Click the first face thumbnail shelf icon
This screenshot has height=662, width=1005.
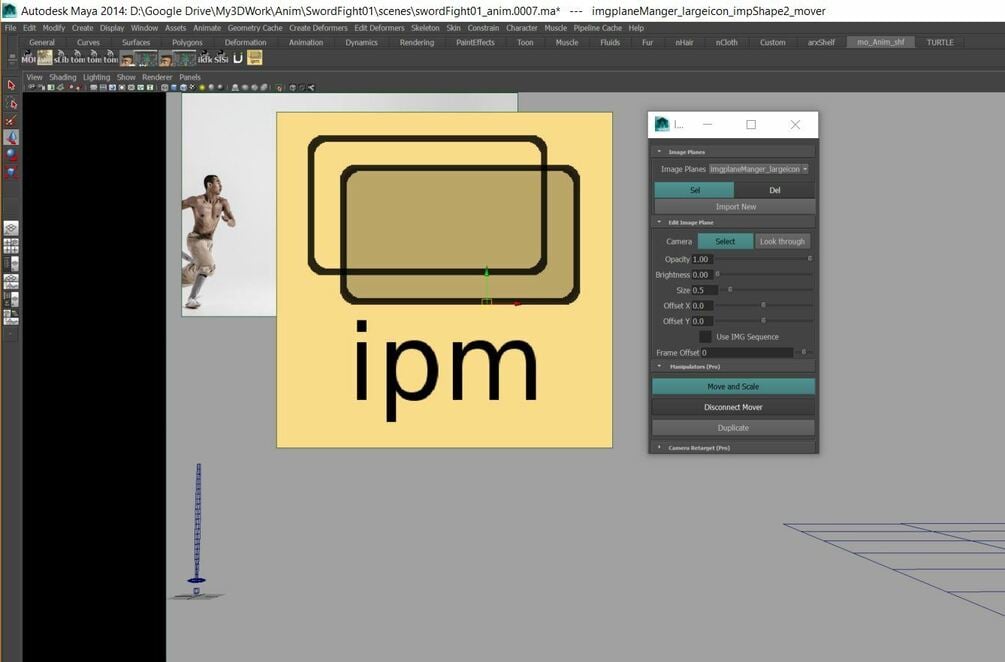pos(128,58)
